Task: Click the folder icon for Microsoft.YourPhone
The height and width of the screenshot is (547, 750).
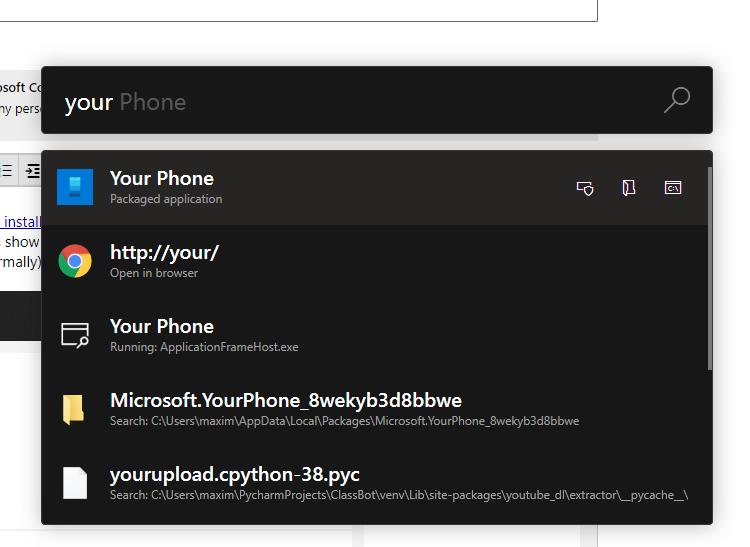Action: pyautogui.click(x=74, y=409)
